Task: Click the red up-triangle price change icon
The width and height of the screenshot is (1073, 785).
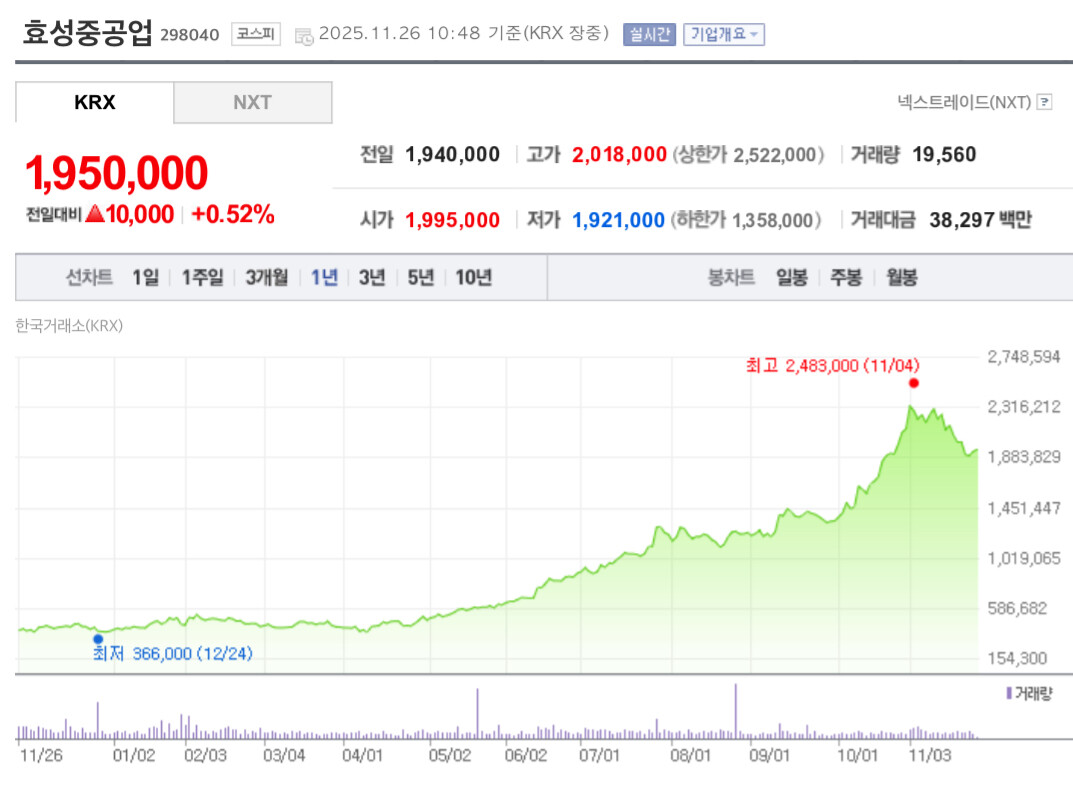Action: pos(95,214)
